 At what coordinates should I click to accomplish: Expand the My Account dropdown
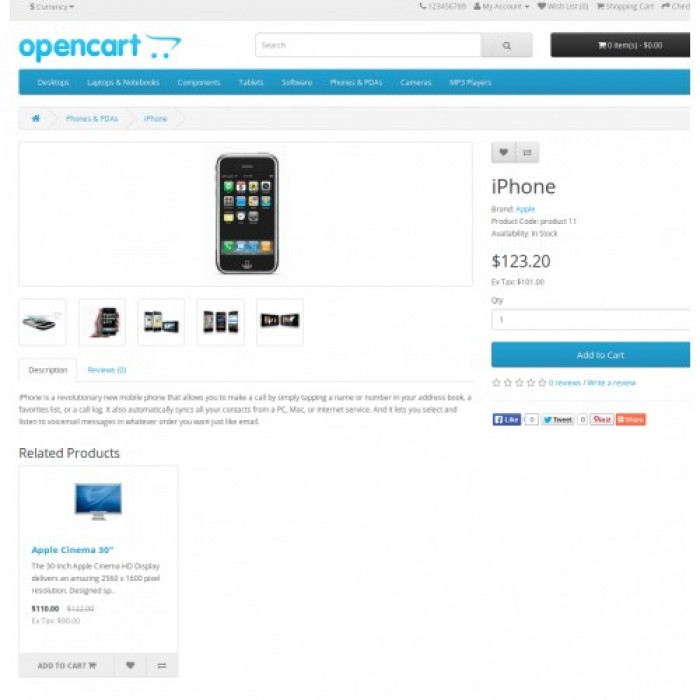(x=501, y=6)
